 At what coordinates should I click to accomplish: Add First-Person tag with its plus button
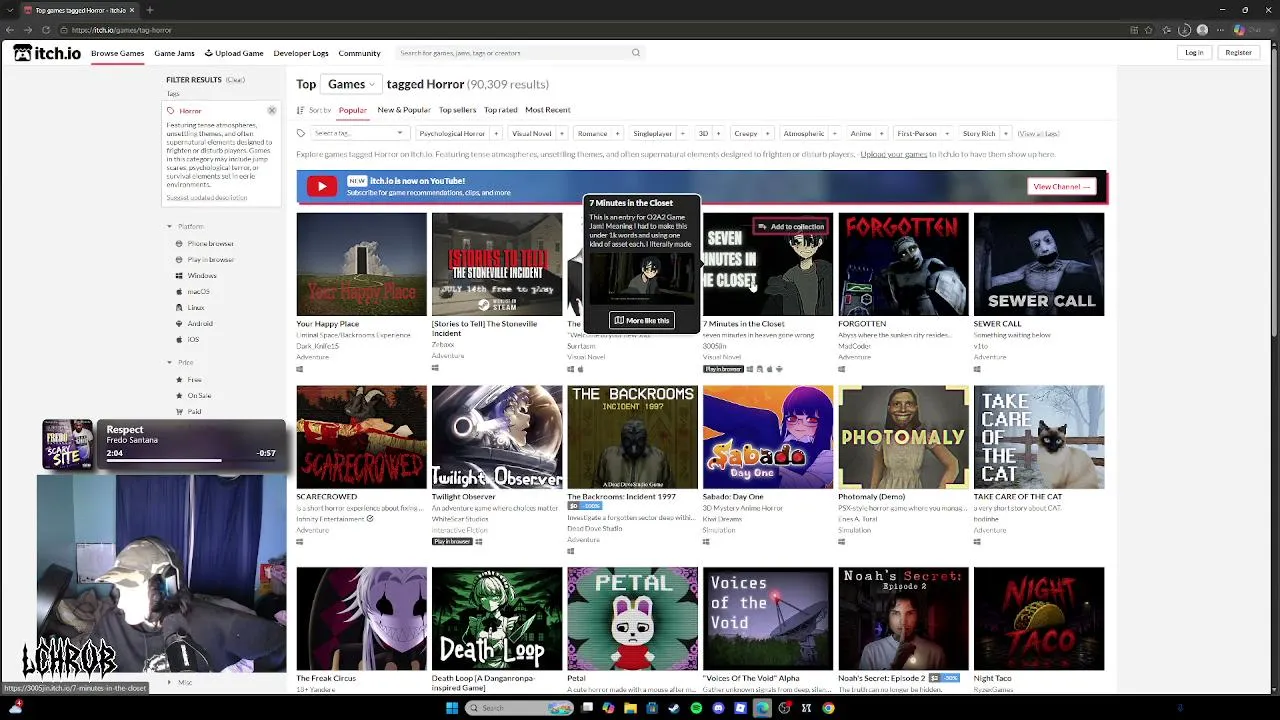(x=948, y=133)
